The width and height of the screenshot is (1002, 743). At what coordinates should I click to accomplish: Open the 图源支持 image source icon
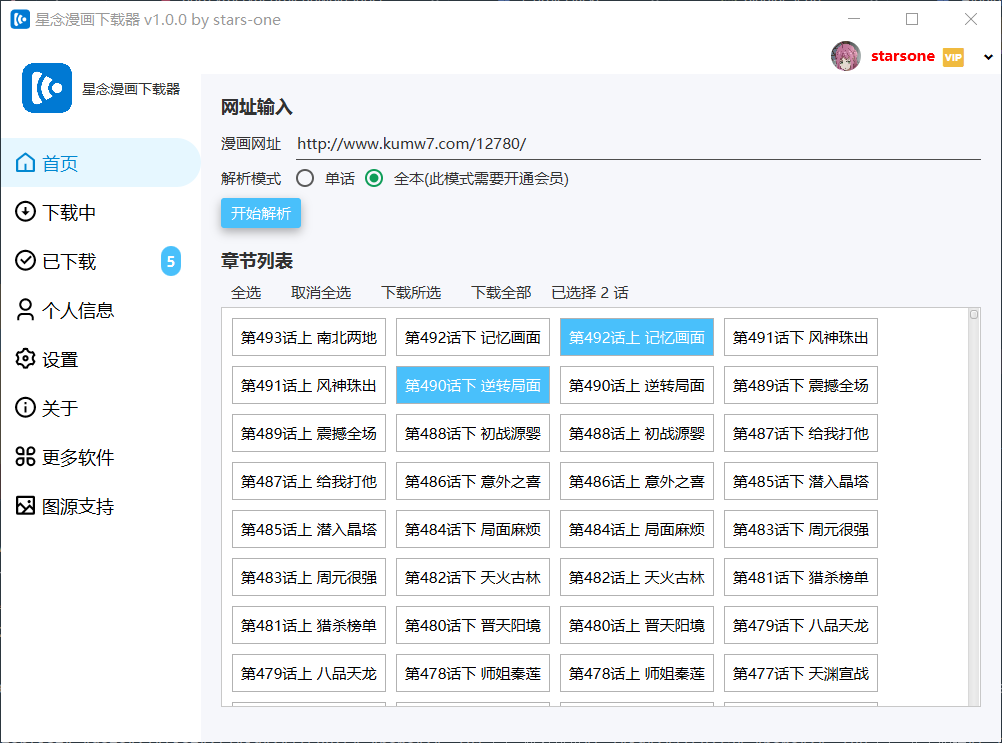tap(25, 506)
